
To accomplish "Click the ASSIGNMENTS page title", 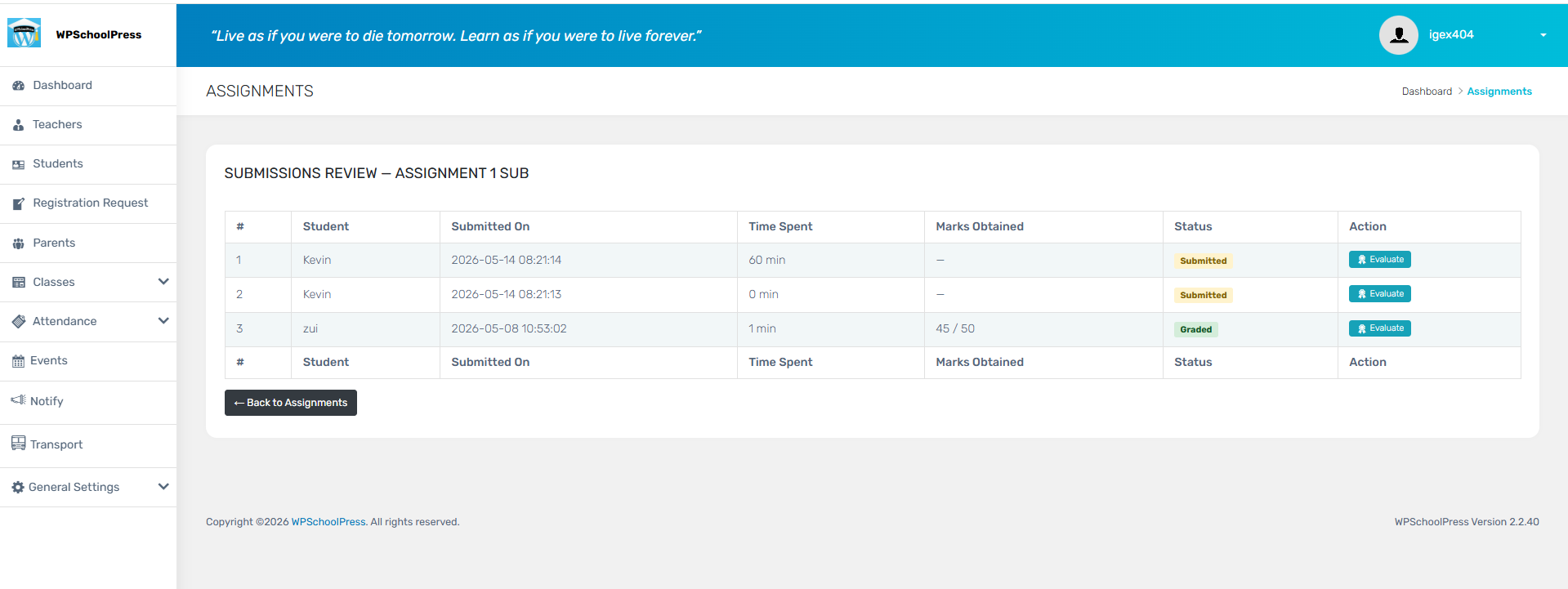I will pos(260,91).
